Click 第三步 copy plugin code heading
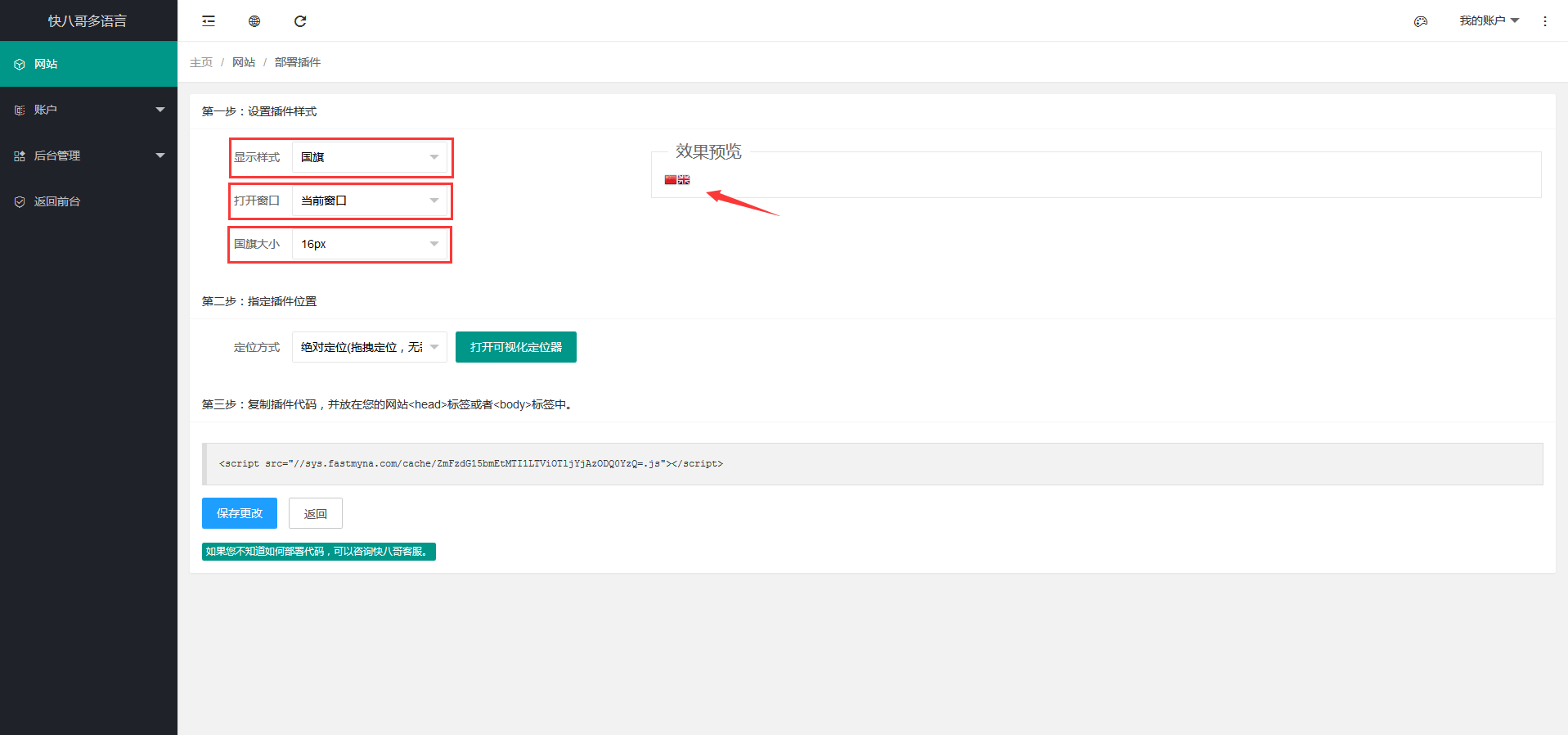The width and height of the screenshot is (1568, 735). pos(389,404)
